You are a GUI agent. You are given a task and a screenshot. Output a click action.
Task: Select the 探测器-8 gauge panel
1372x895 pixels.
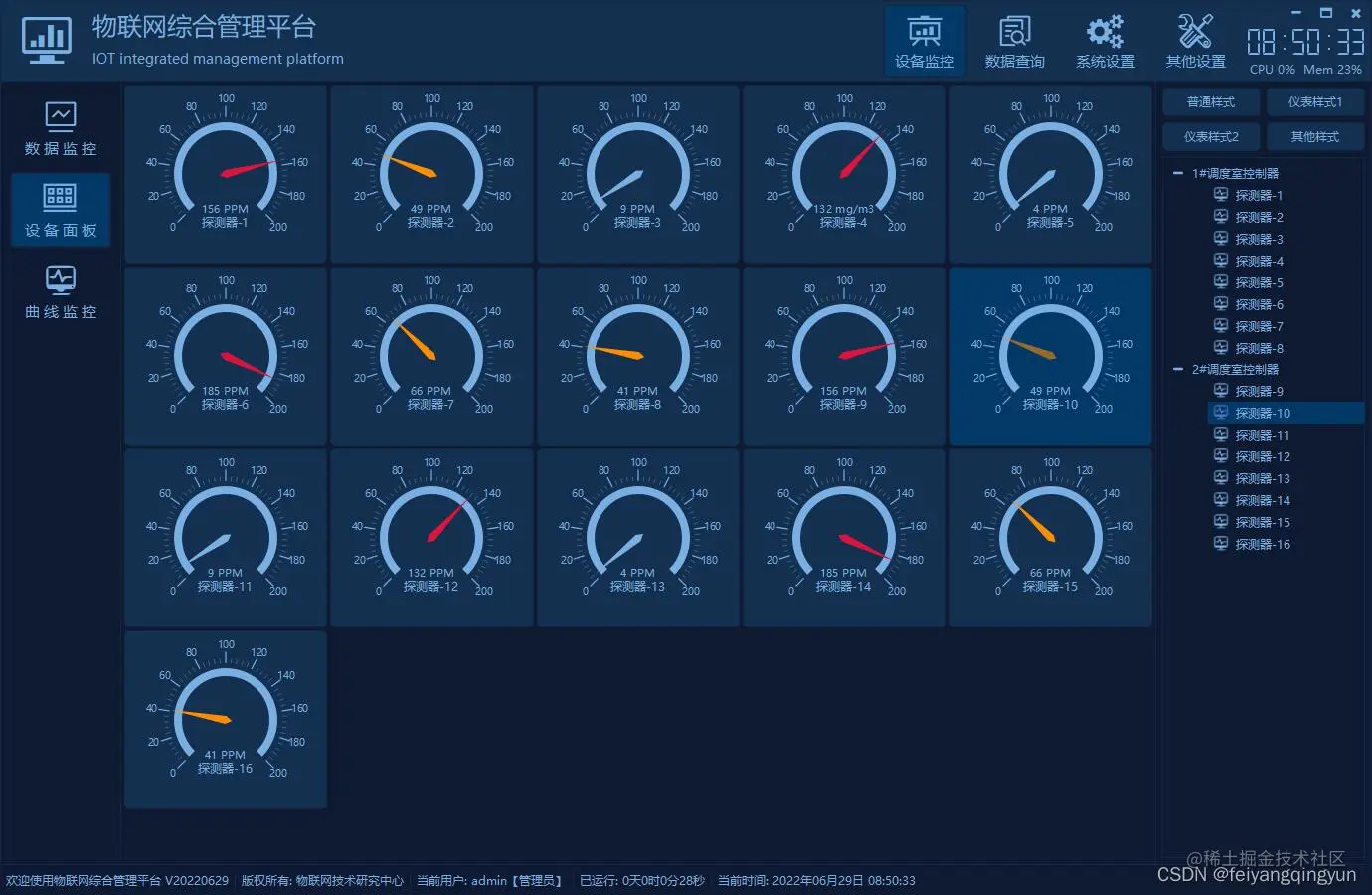click(x=638, y=356)
